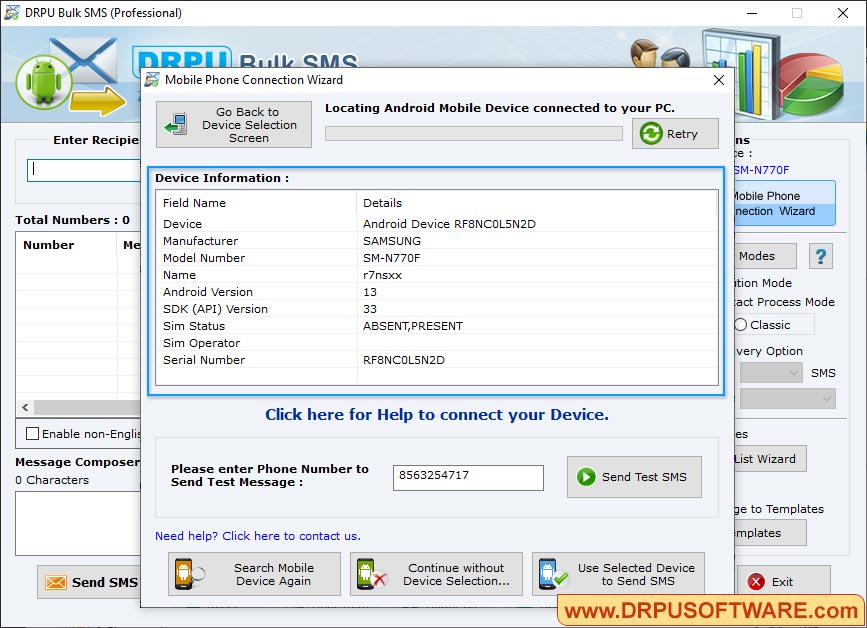Select the Search Mobile Device Again phone icon

[x=185, y=574]
